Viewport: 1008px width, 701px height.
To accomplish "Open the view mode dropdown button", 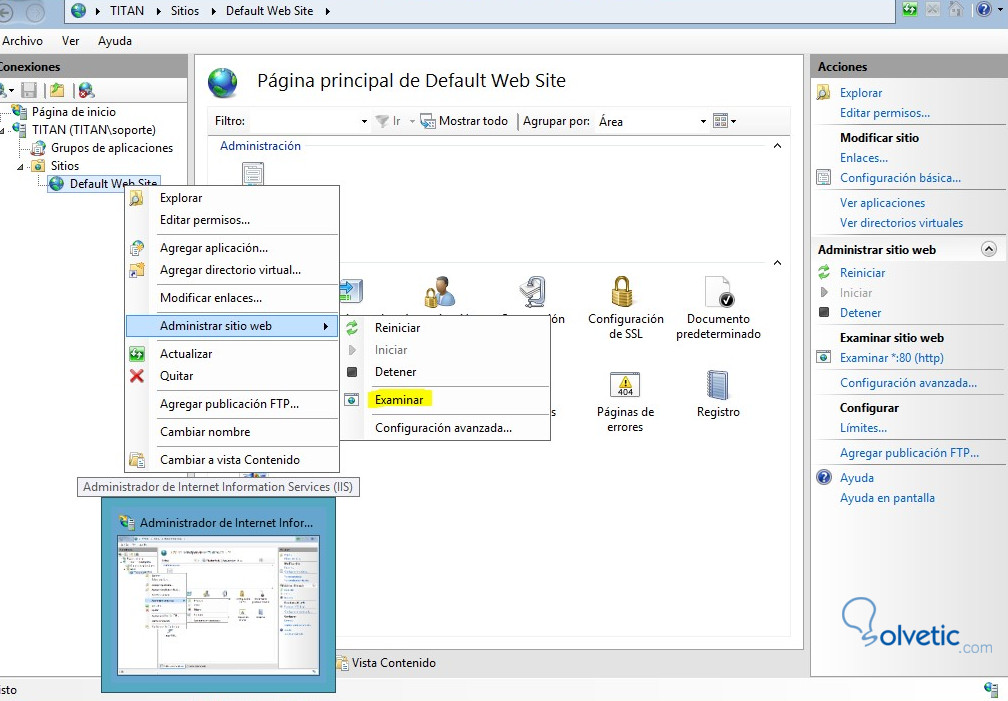I will click(724, 121).
